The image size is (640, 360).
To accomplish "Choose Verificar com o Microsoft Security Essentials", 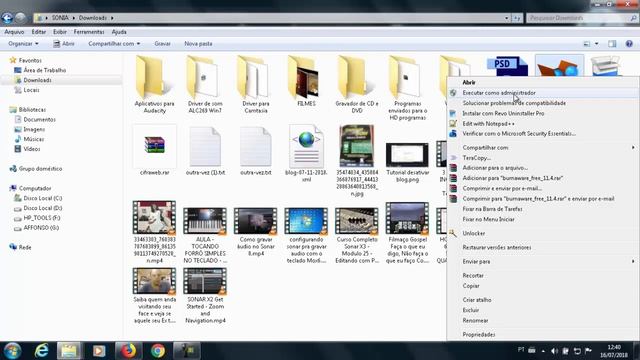I will point(519,133).
